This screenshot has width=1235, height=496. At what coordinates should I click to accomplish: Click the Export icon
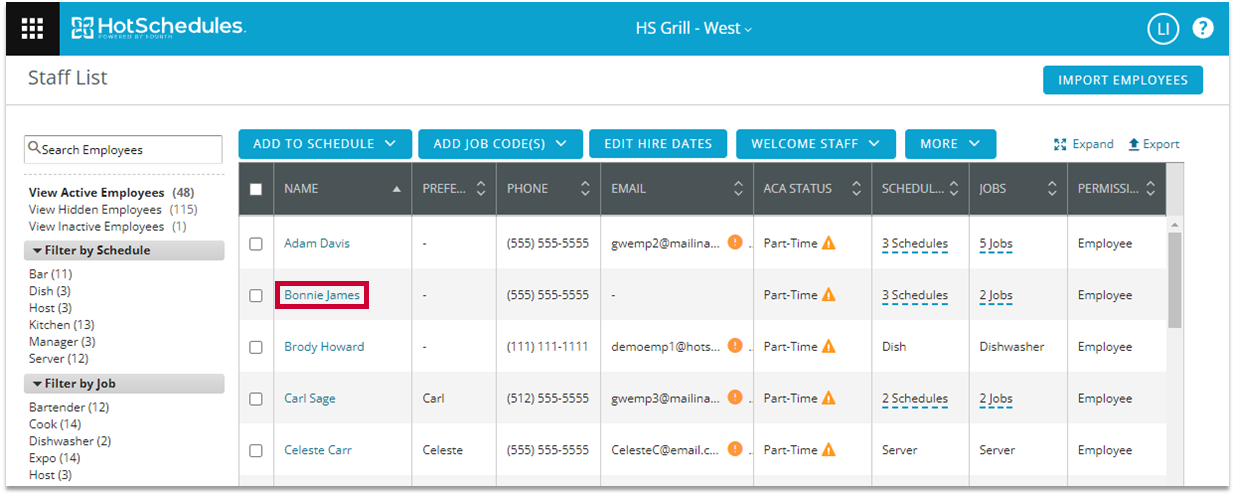[x=1134, y=144]
